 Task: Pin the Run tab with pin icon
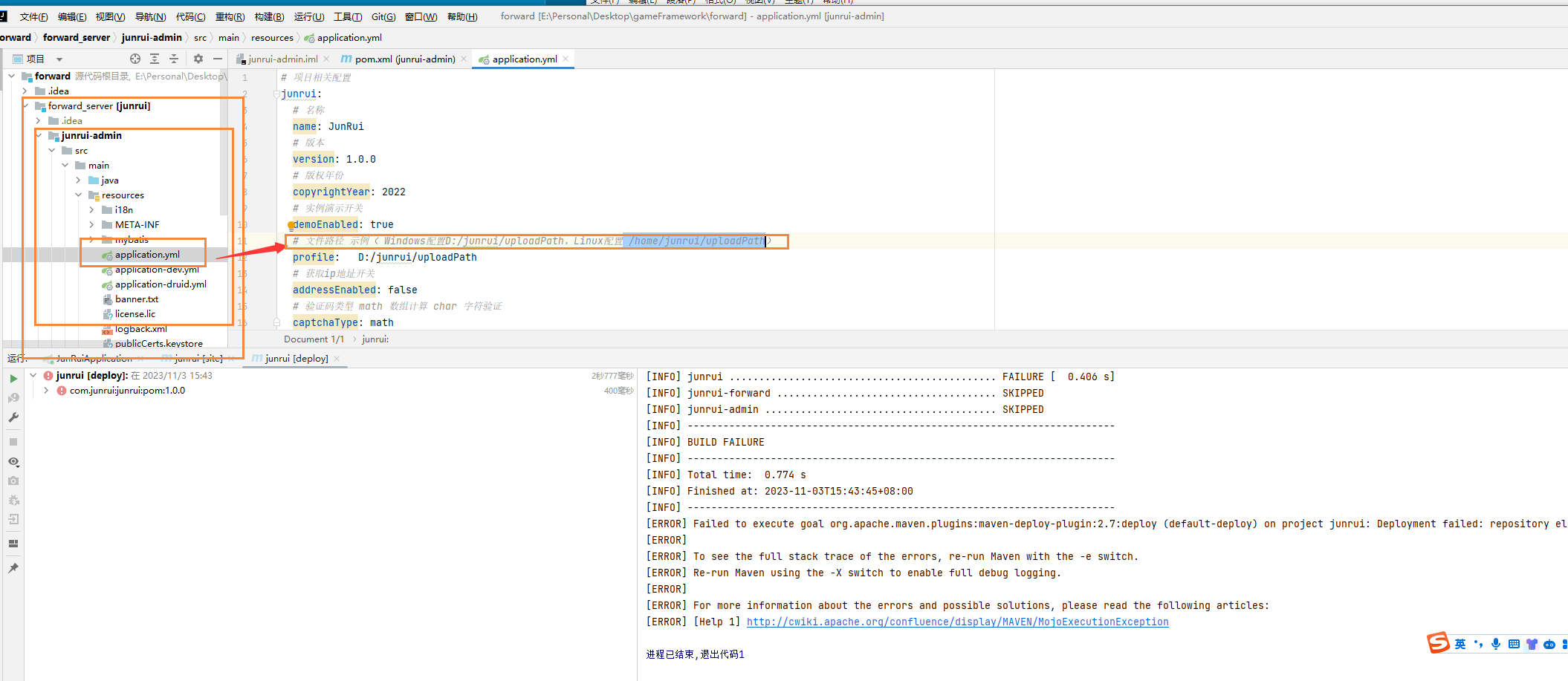pyautogui.click(x=13, y=568)
